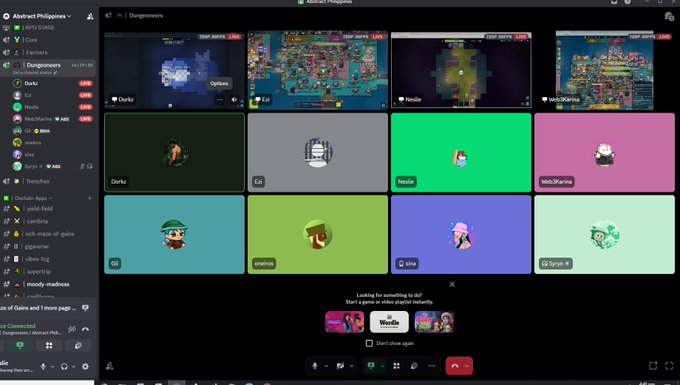This screenshot has width=680, height=385.
Task: Open more options ellipsis in call bar
Action: (x=432, y=366)
